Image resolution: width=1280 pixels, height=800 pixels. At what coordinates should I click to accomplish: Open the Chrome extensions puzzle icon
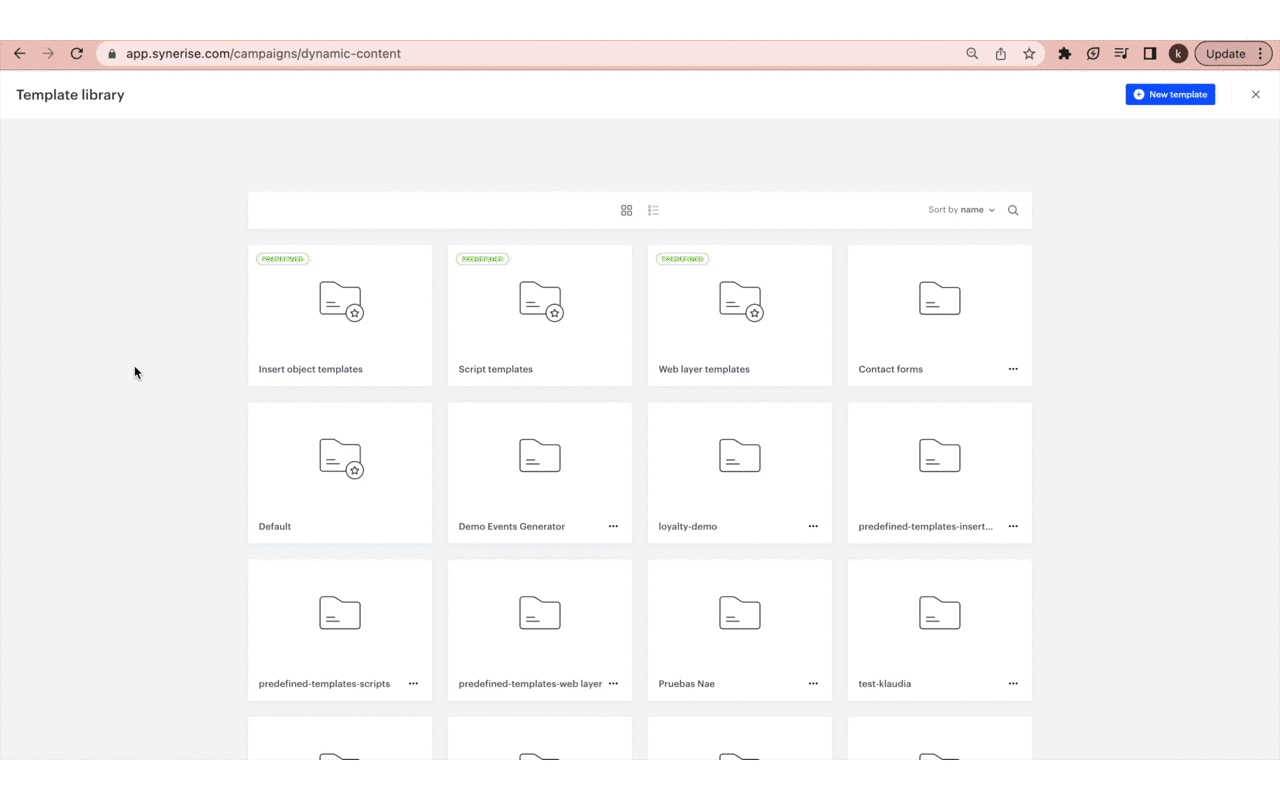click(x=1064, y=53)
